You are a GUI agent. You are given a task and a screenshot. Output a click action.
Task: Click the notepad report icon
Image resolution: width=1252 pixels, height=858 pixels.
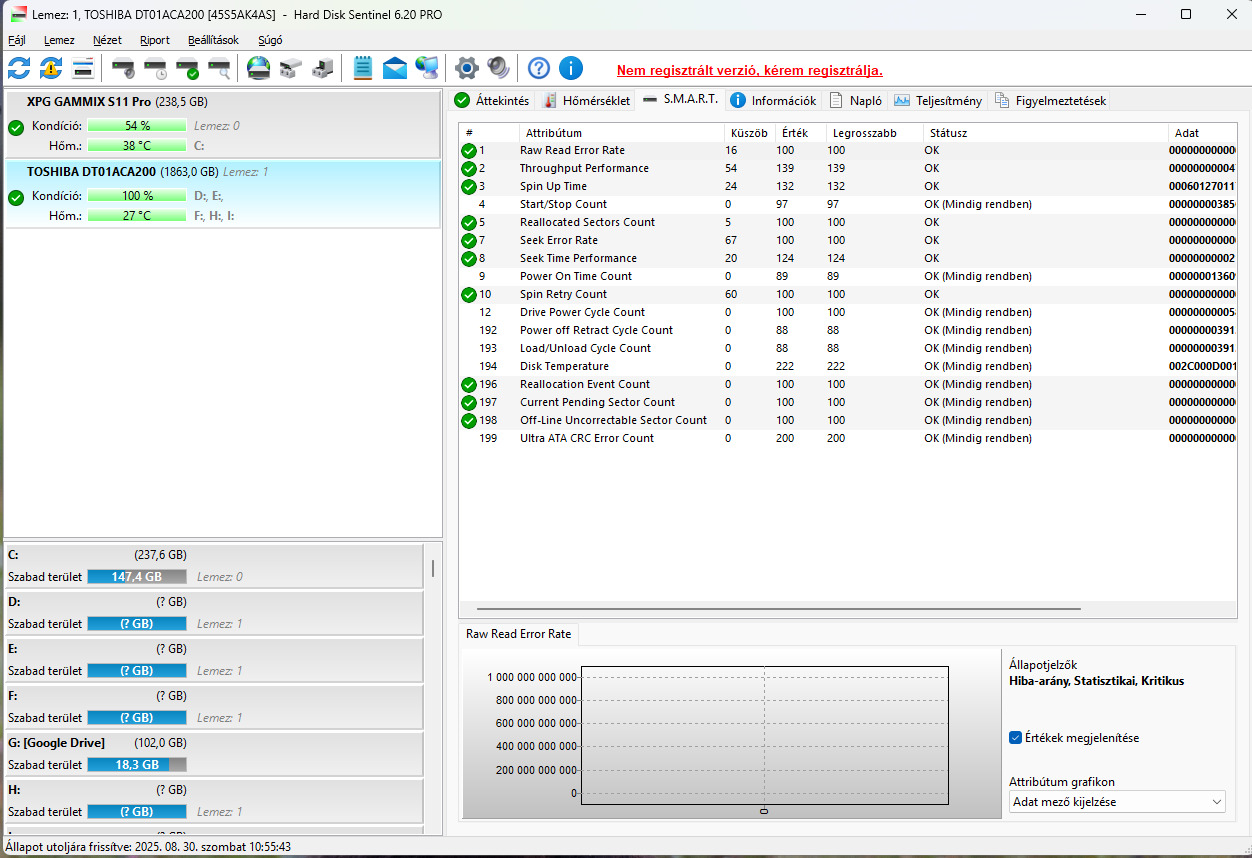pos(363,68)
